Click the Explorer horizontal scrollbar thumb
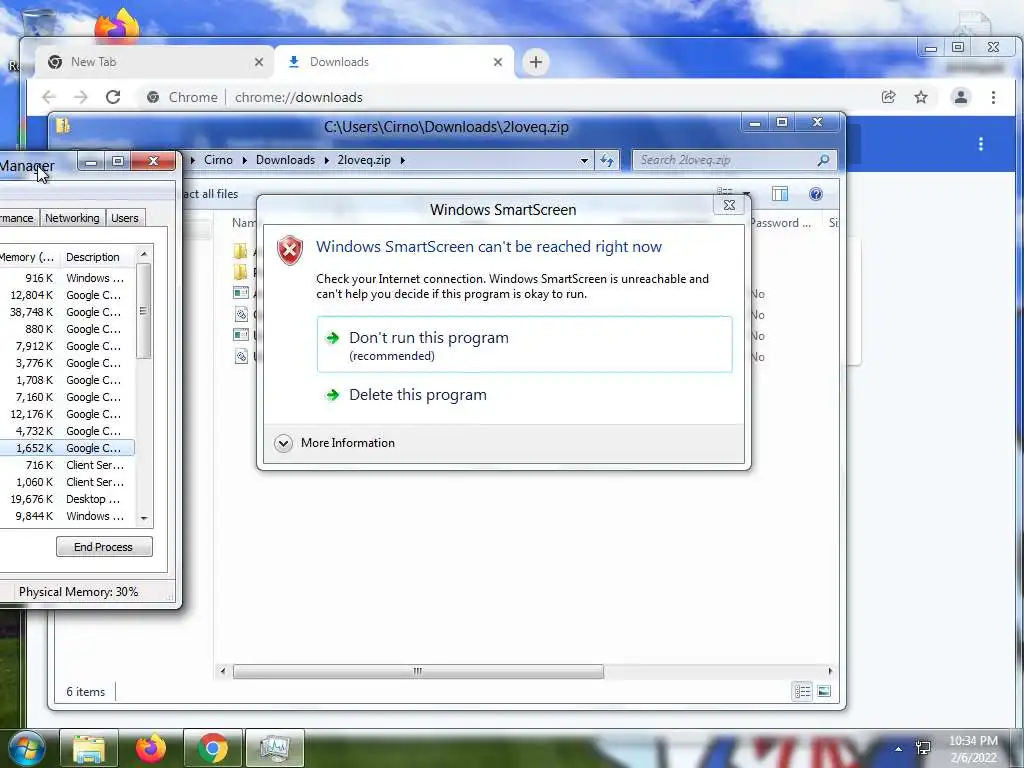Image resolution: width=1024 pixels, height=768 pixels. 418,671
